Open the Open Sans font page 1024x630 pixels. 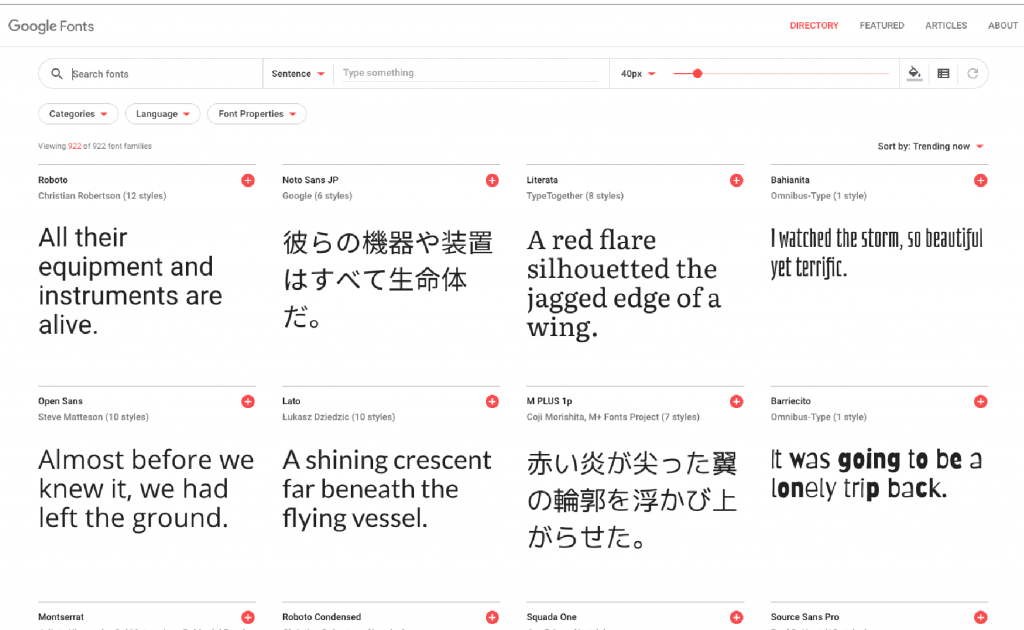point(60,402)
